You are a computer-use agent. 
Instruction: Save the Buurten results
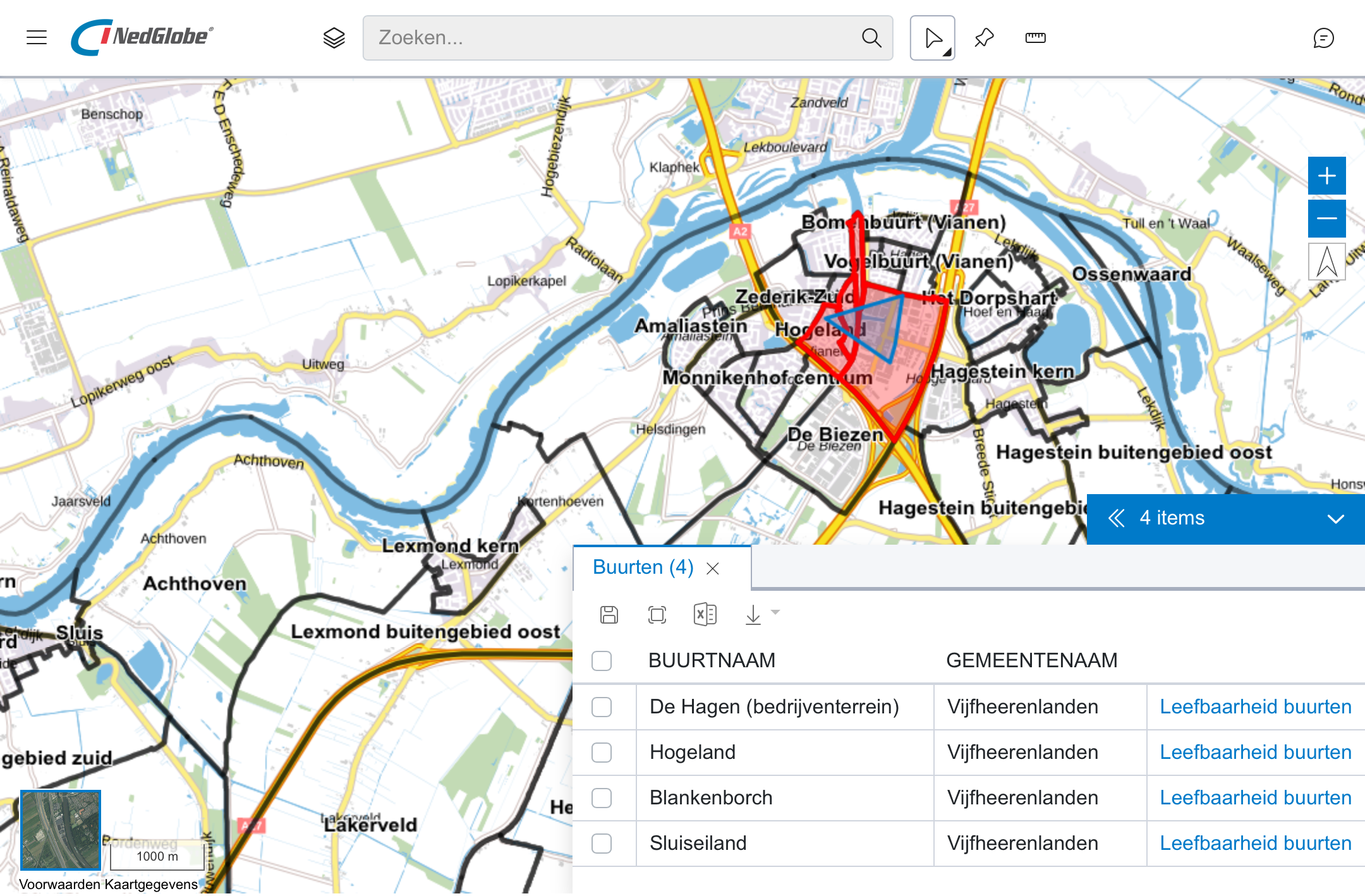(609, 614)
